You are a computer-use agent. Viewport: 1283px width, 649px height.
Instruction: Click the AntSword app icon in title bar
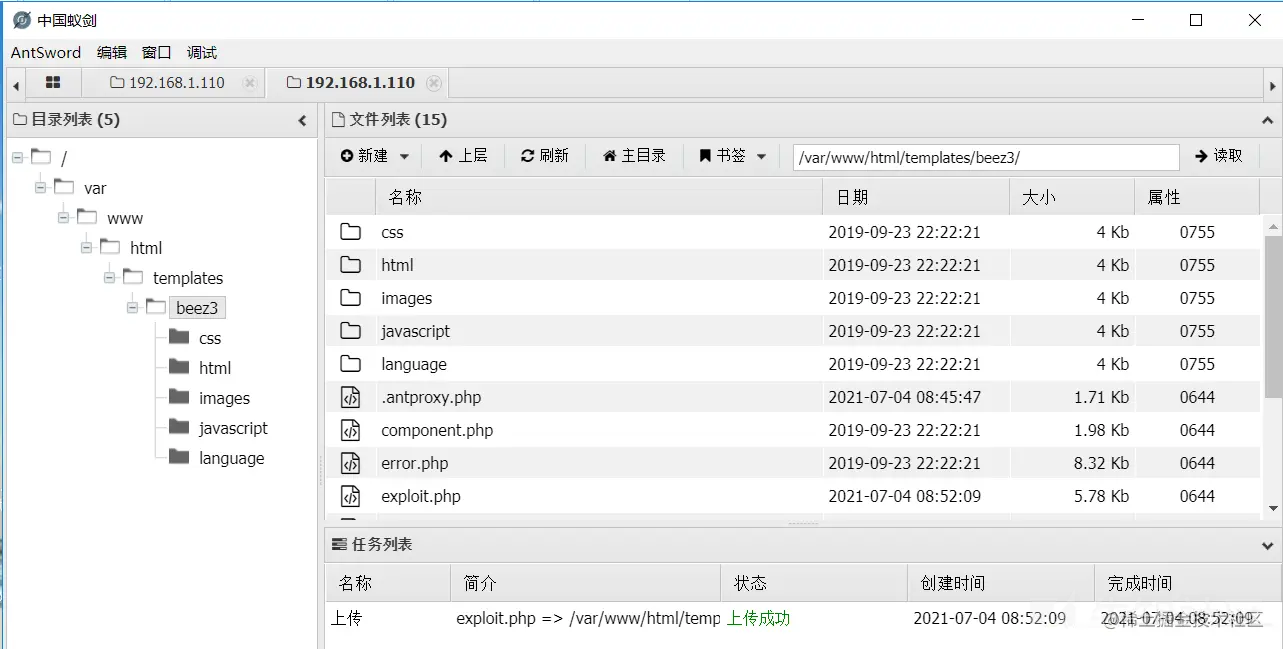click(22, 20)
